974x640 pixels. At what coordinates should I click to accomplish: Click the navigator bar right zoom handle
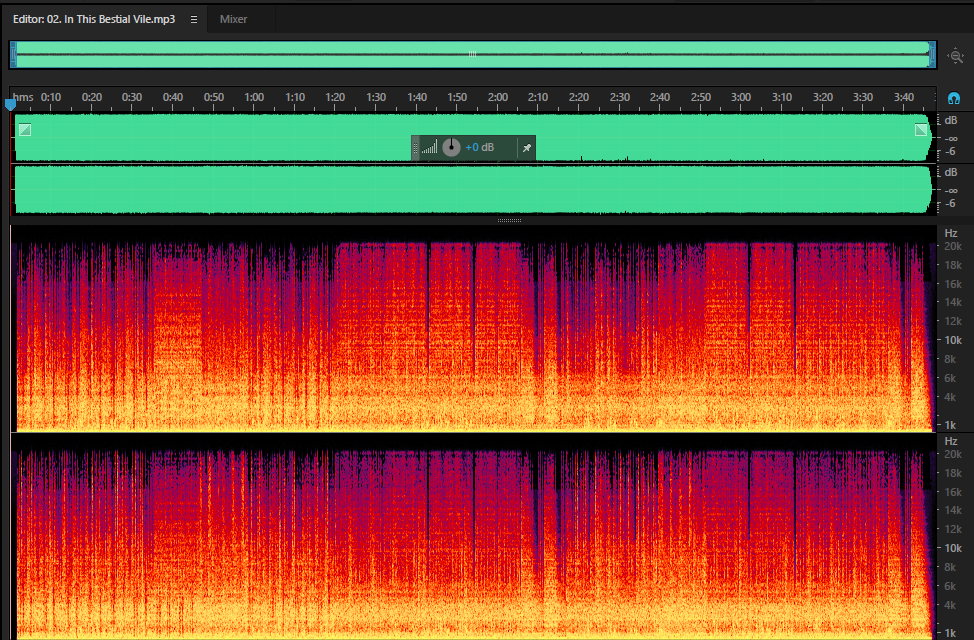click(932, 55)
